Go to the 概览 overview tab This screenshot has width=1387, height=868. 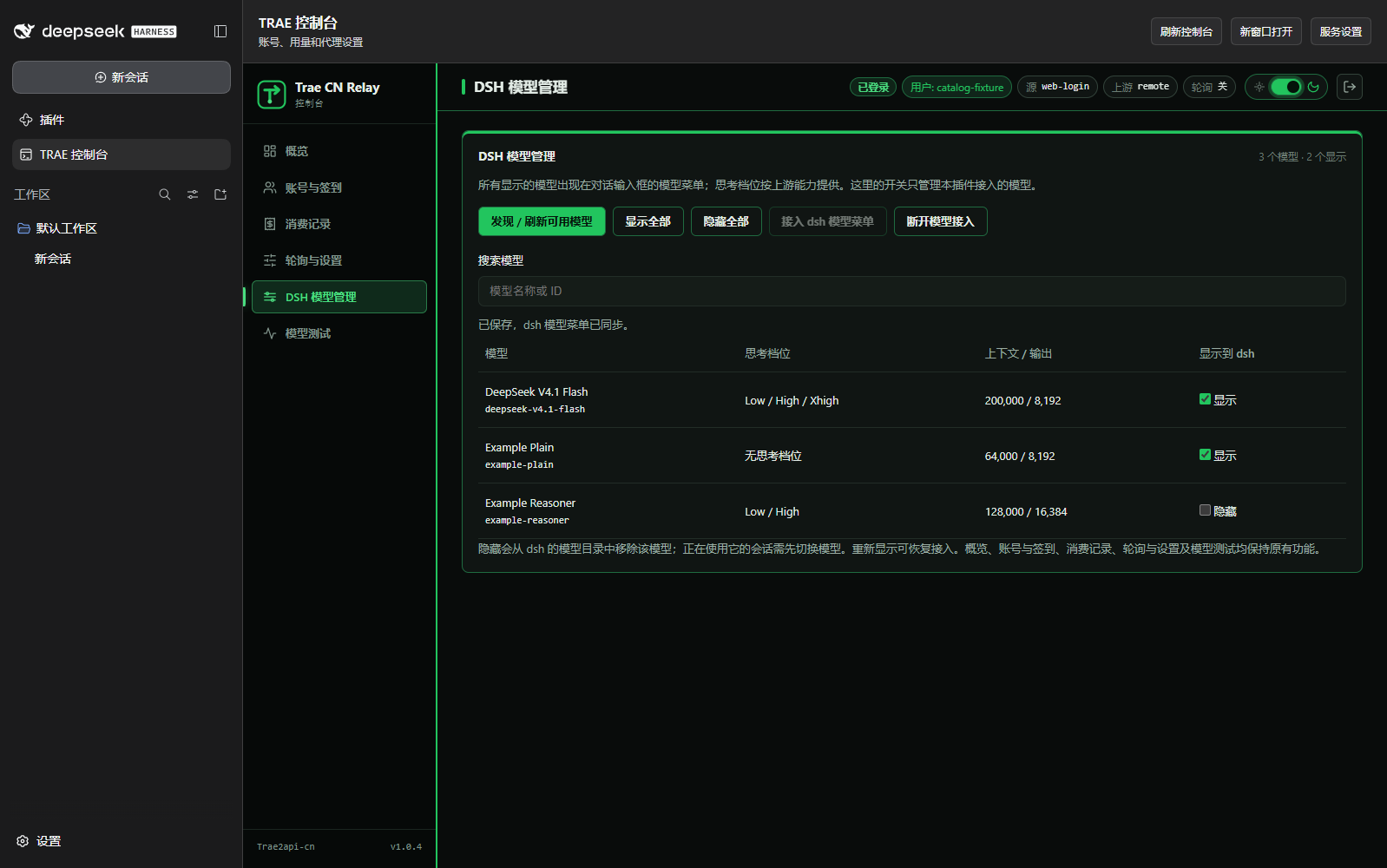tap(339, 151)
